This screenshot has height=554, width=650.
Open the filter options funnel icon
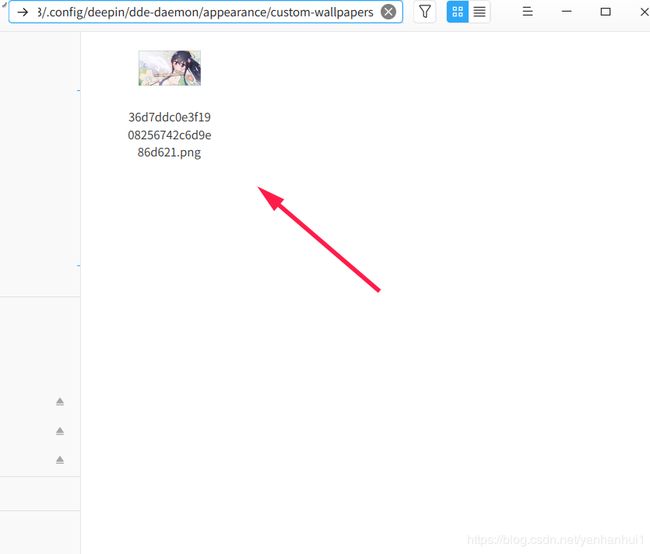point(424,12)
